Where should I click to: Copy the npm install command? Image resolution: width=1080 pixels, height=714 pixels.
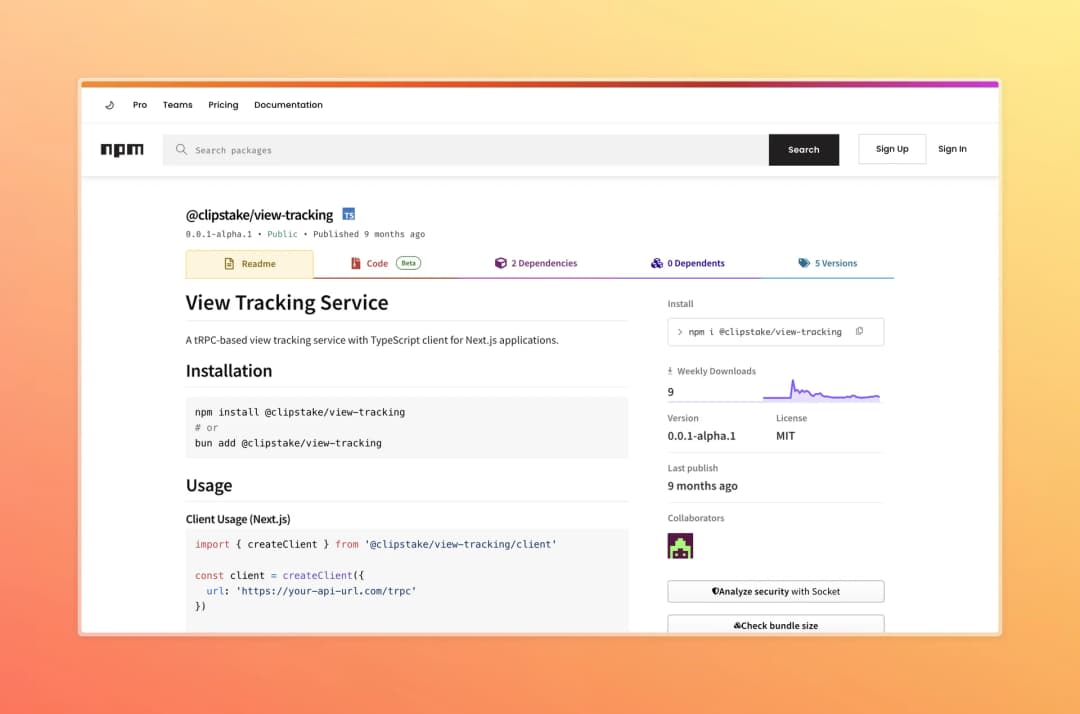coord(860,331)
